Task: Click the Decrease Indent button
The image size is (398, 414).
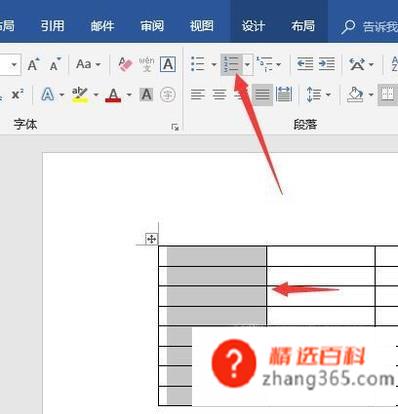Action: (305, 64)
